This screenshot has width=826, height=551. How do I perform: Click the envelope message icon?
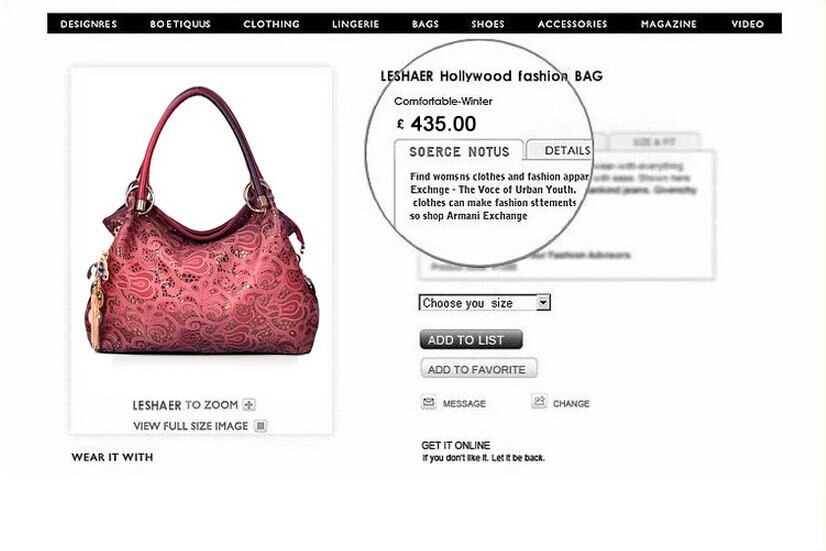(x=429, y=402)
